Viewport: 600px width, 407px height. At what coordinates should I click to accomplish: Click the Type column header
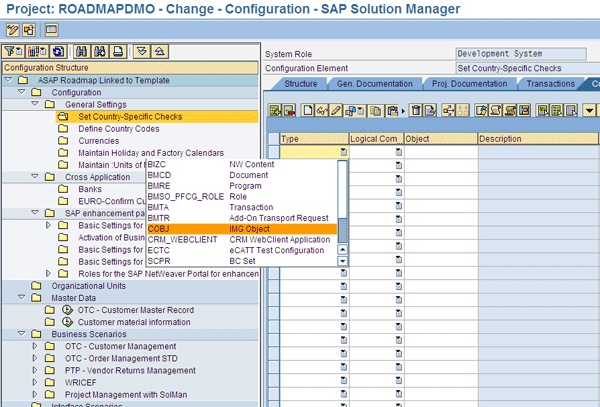314,139
